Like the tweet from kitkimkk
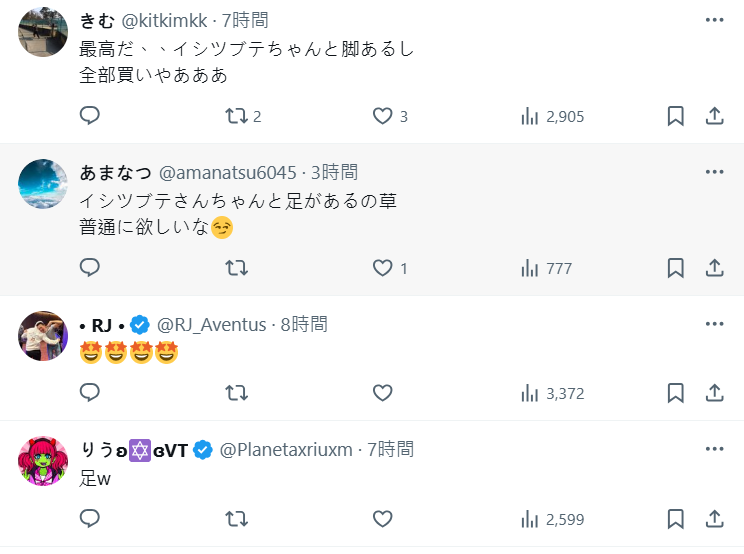744x554 pixels. pos(382,116)
